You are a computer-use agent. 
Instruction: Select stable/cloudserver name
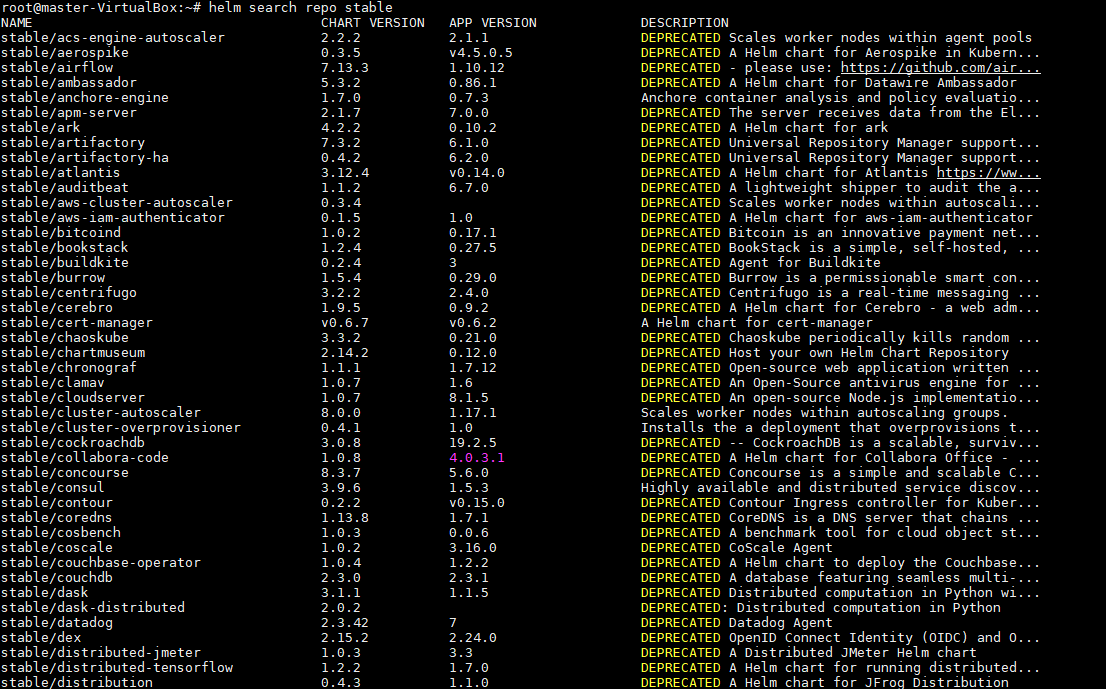(x=73, y=398)
